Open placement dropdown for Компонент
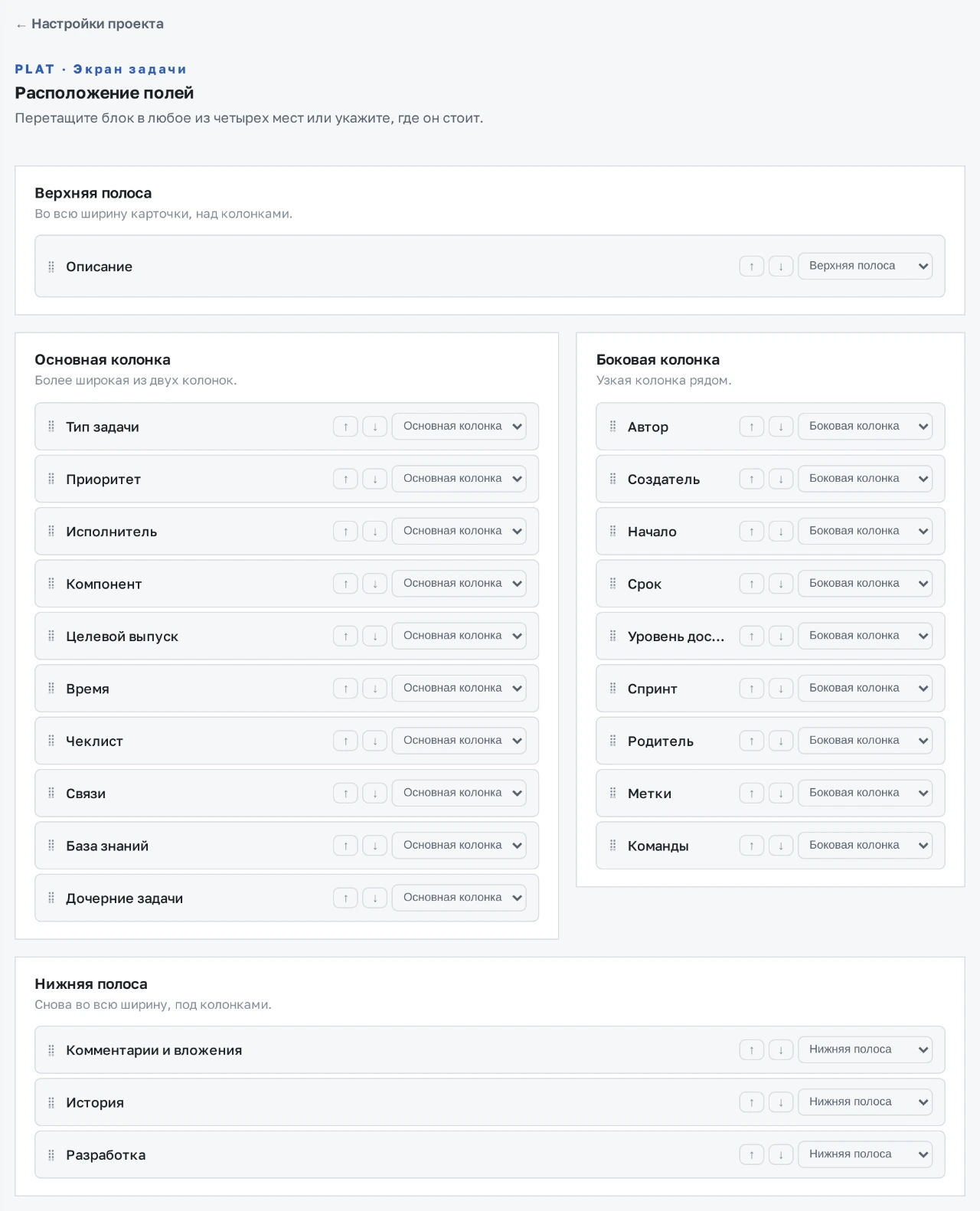The image size is (980, 1211). 459,584
